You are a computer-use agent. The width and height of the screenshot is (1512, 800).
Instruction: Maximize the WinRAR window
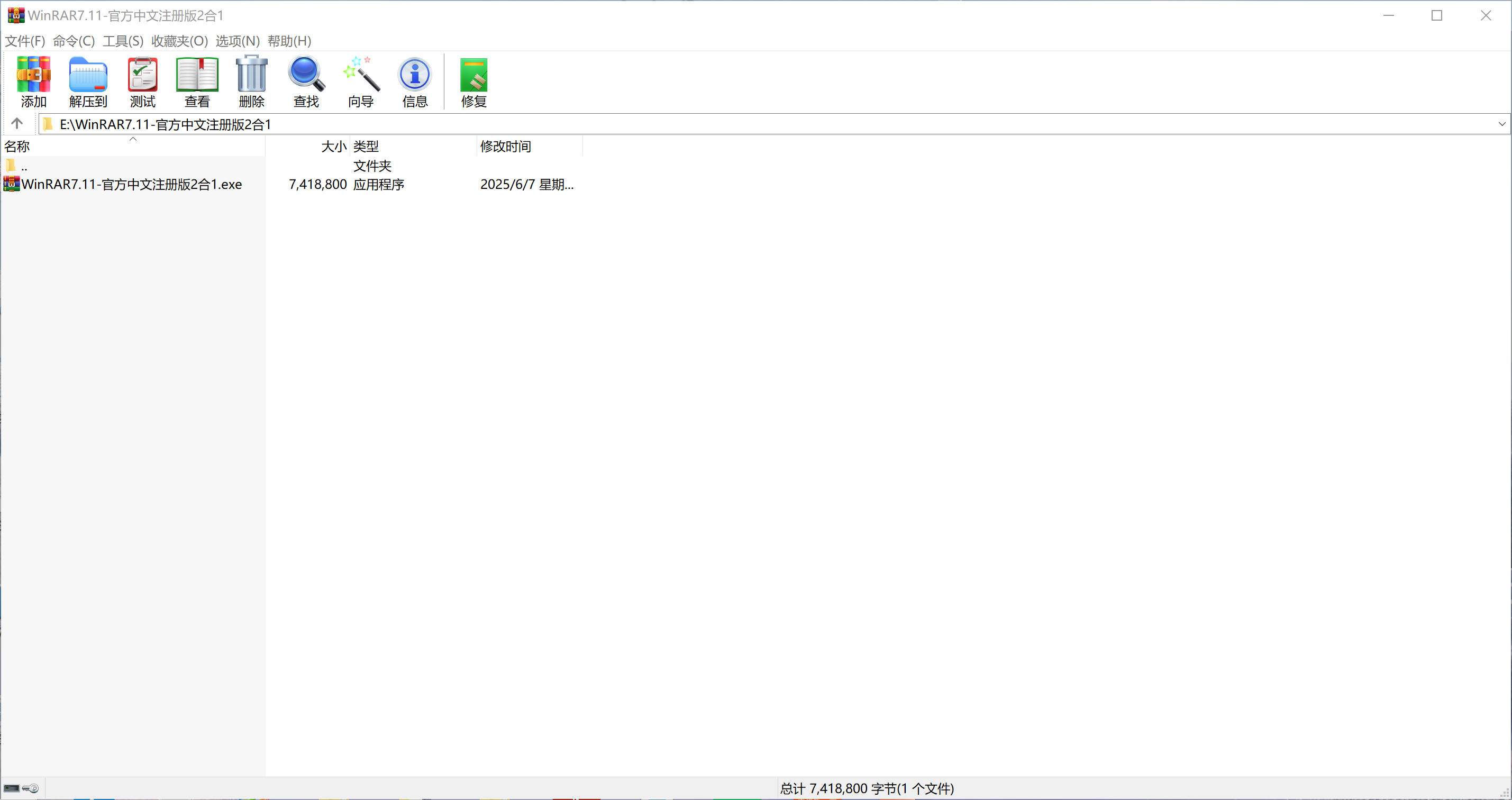(1437, 15)
